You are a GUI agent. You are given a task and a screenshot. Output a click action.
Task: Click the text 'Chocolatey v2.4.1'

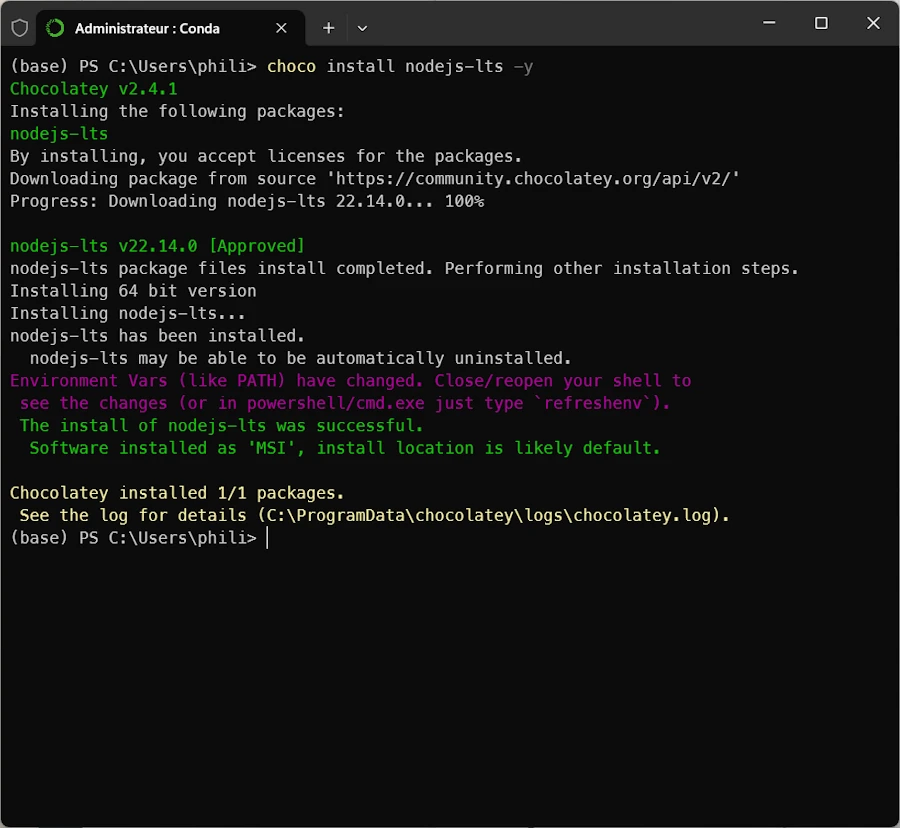pyautogui.click(x=94, y=89)
